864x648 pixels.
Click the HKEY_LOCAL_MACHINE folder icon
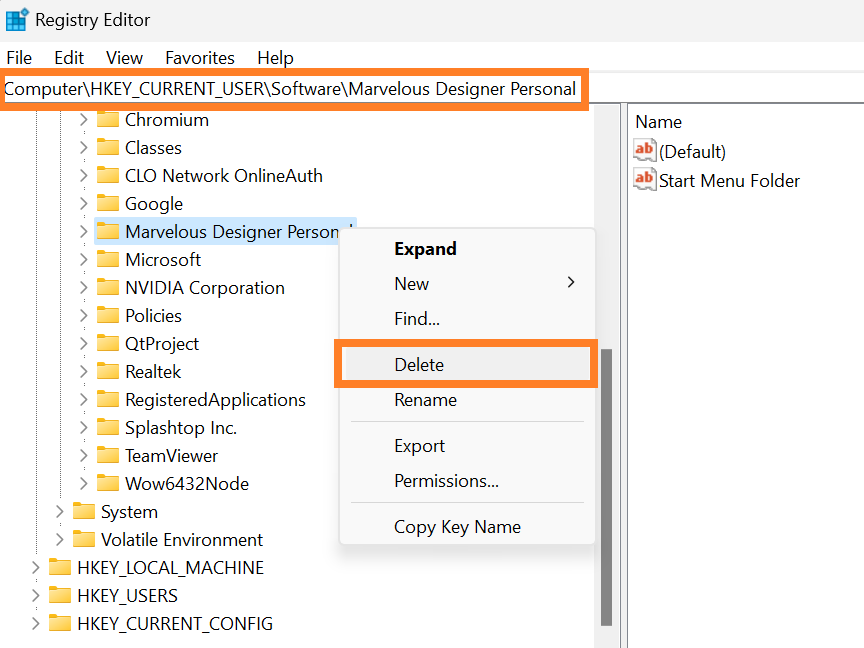pyautogui.click(x=60, y=568)
